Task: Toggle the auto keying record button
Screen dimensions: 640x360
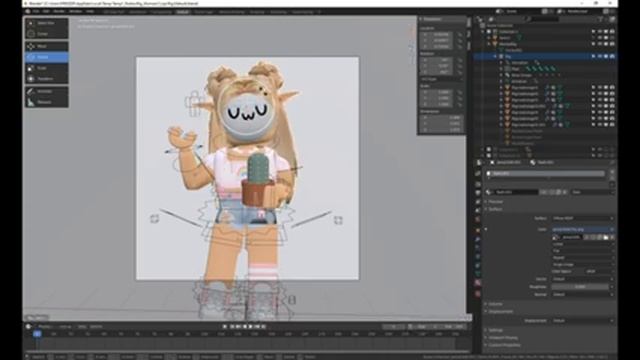Action: coord(224,327)
